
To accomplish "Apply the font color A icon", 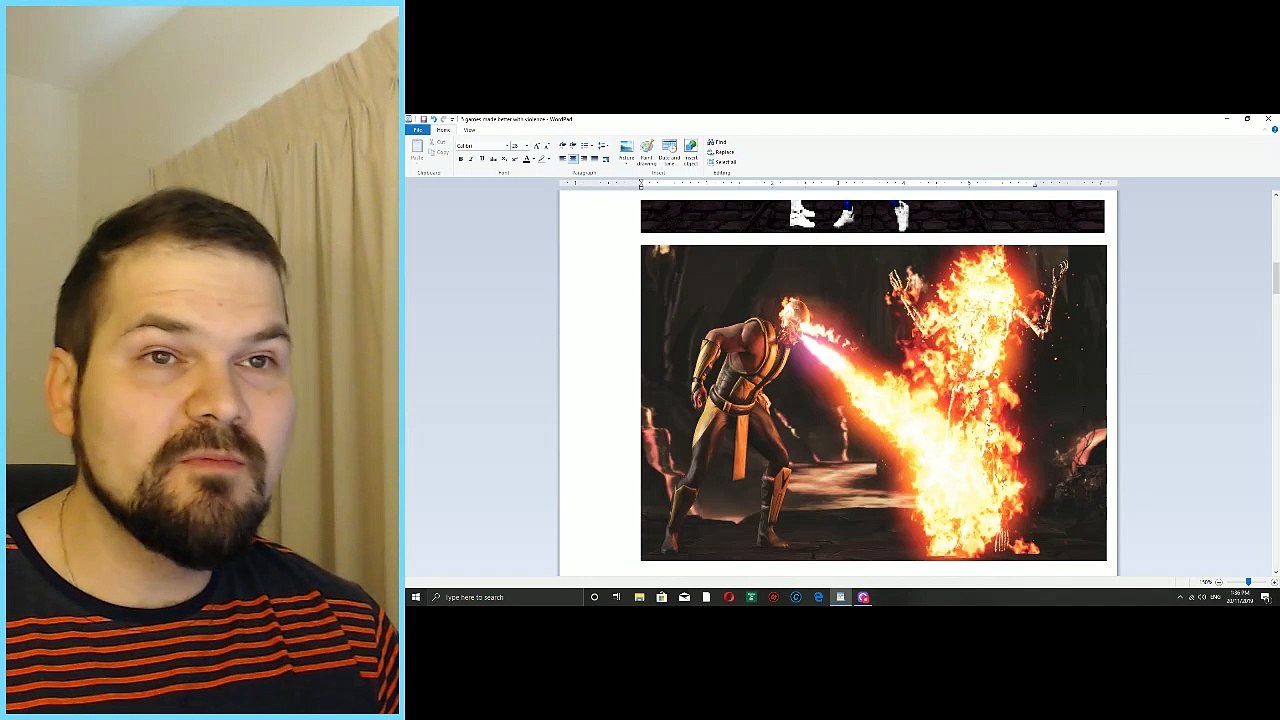I will click(x=526, y=159).
